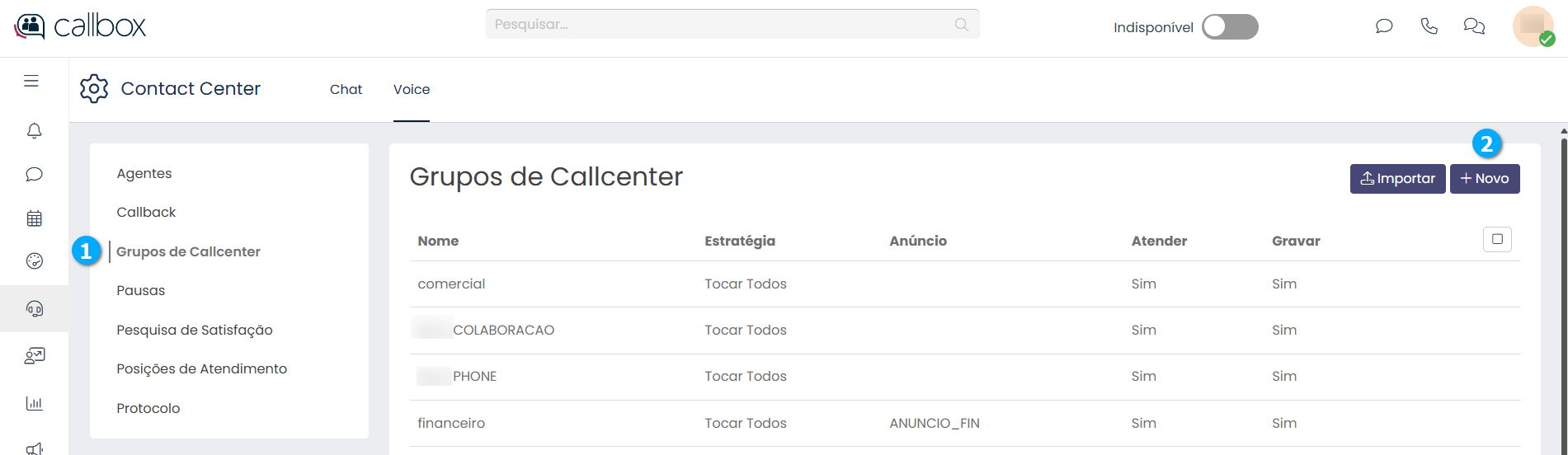Screen dimensions: 1568x455
Task: Click the headset contact center sidebar icon
Action: (34, 308)
